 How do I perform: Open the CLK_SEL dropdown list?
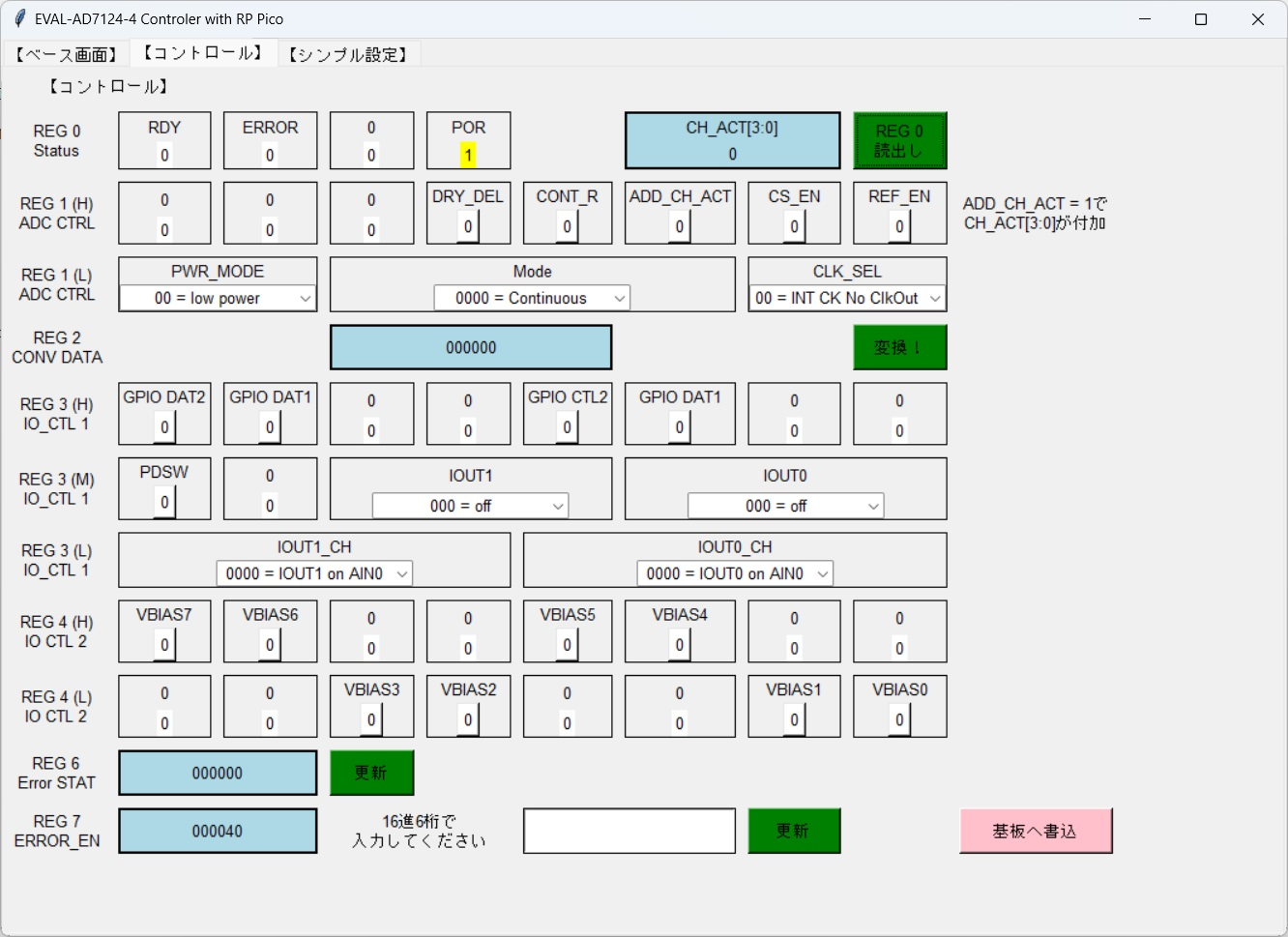click(847, 299)
